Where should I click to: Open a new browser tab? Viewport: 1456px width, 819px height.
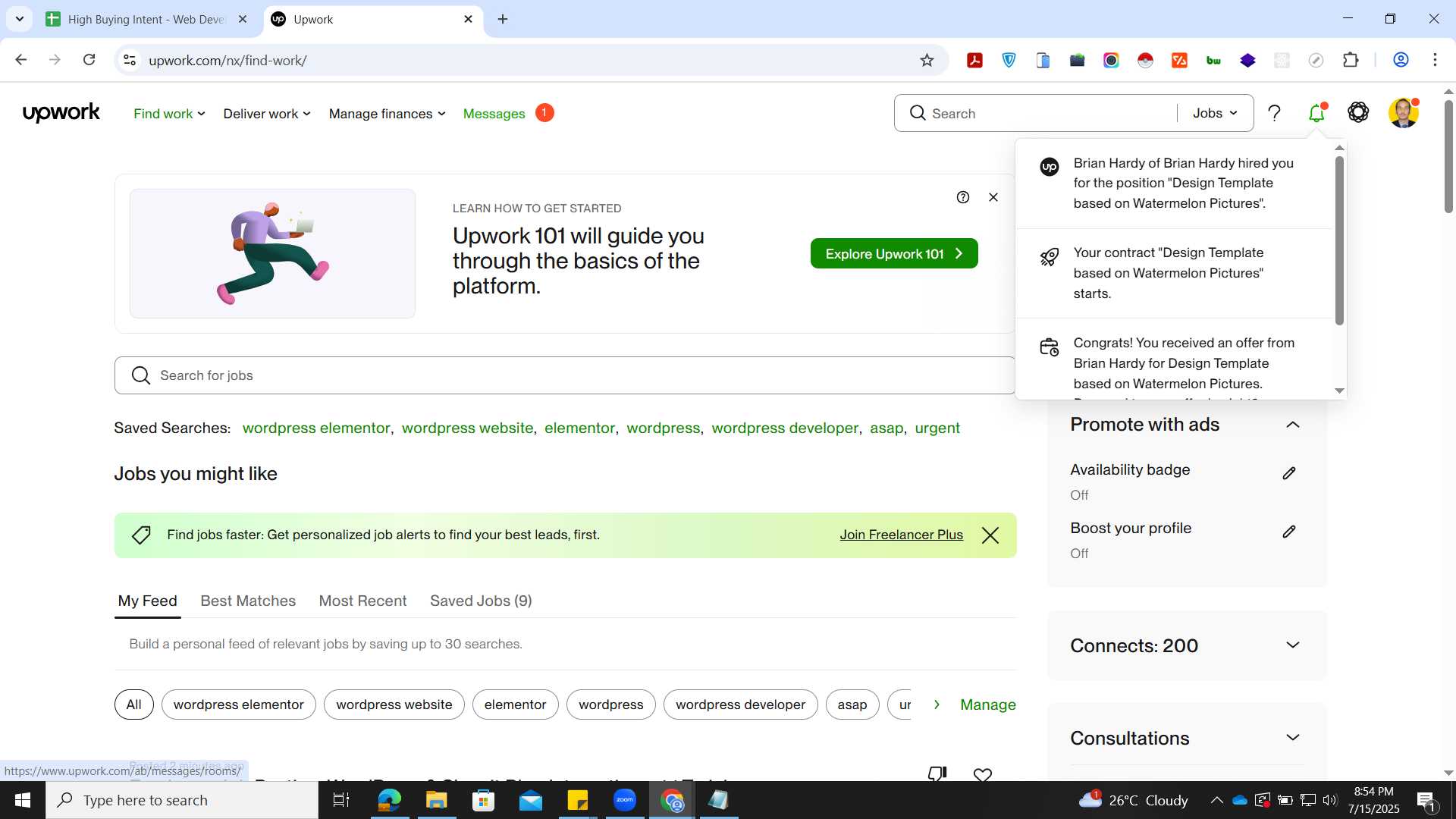click(x=503, y=19)
